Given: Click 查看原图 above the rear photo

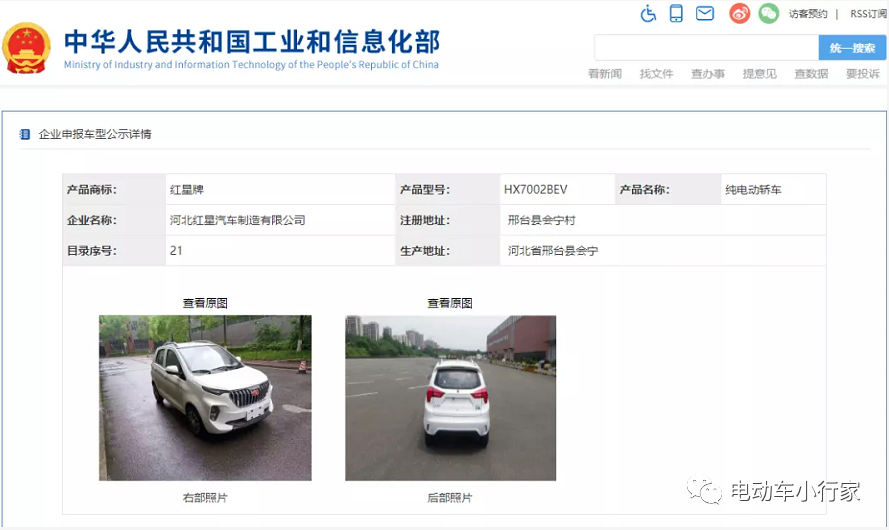Looking at the screenshot, I should (x=450, y=303).
